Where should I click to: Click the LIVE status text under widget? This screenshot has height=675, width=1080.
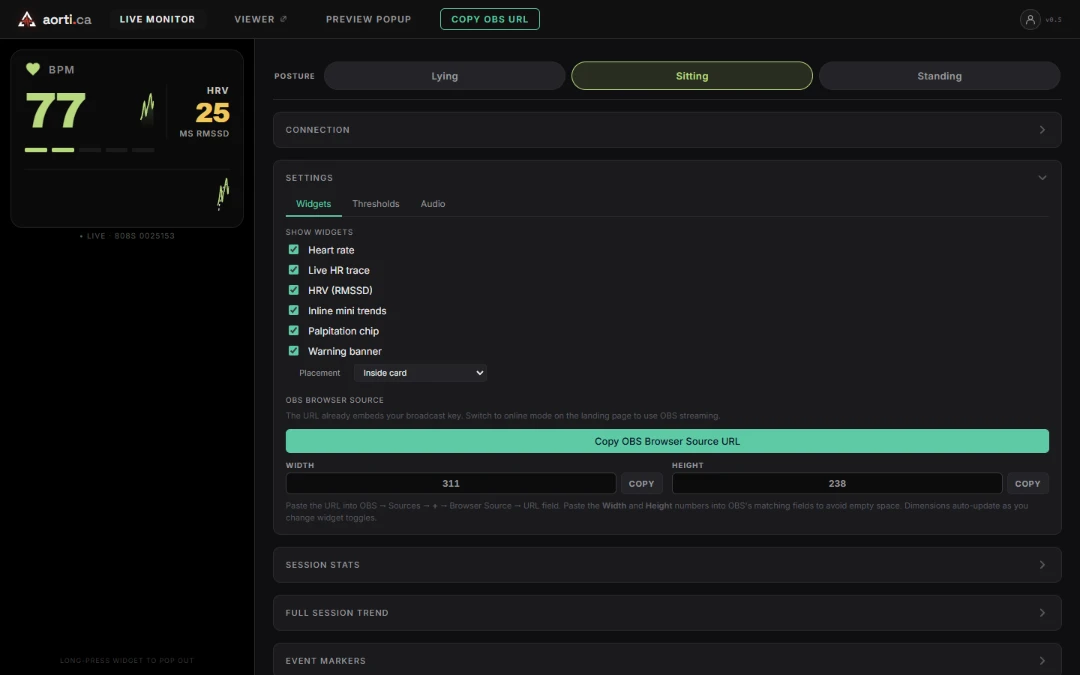(x=127, y=236)
